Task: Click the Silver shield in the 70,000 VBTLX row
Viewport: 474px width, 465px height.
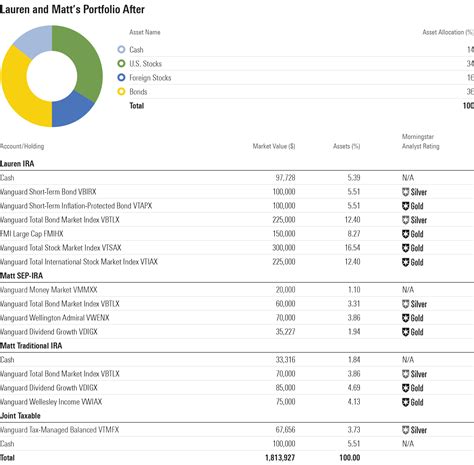Action: (x=405, y=374)
